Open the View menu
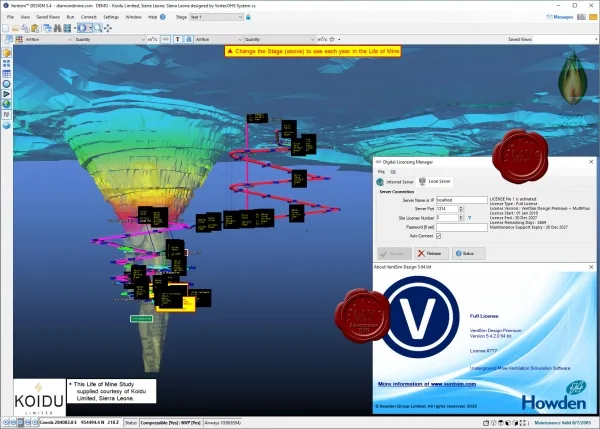 point(25,17)
